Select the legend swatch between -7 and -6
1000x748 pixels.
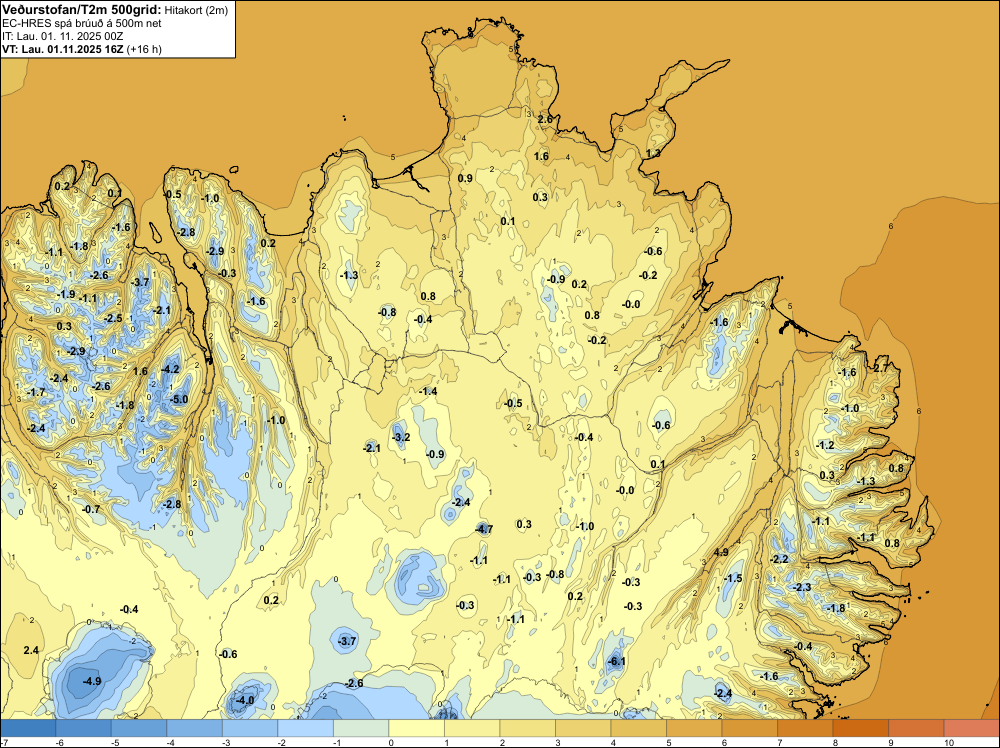(28, 728)
